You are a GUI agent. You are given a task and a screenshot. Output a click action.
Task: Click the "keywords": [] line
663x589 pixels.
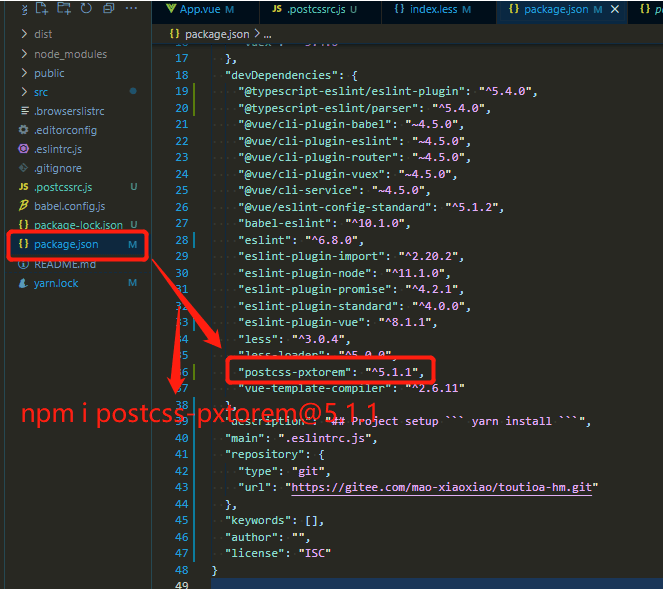pos(274,521)
